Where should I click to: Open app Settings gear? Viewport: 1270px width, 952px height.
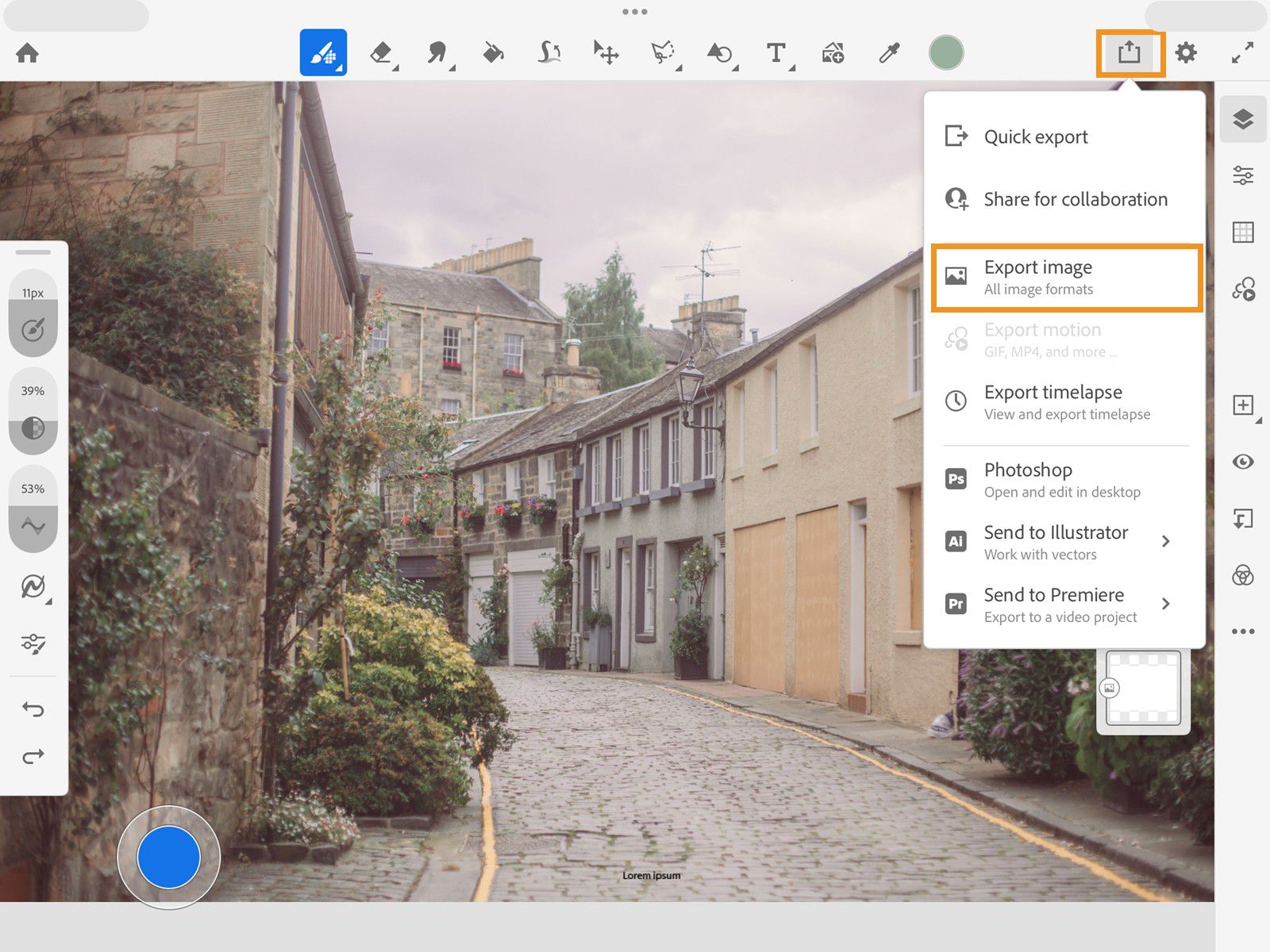(1186, 53)
